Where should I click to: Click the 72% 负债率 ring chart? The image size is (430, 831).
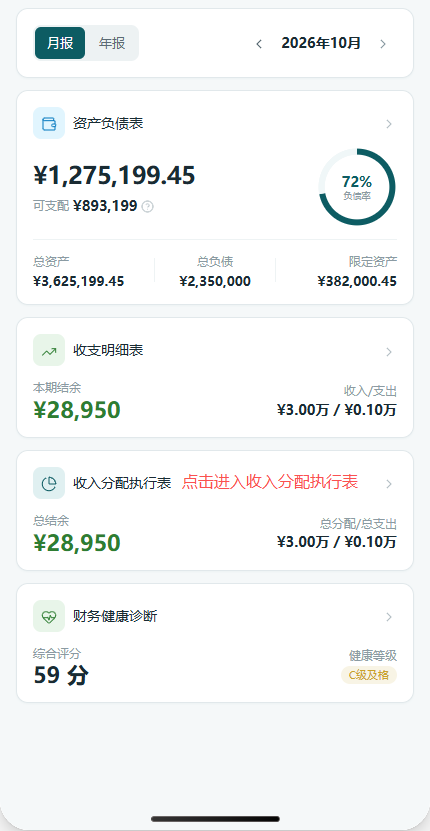357,187
